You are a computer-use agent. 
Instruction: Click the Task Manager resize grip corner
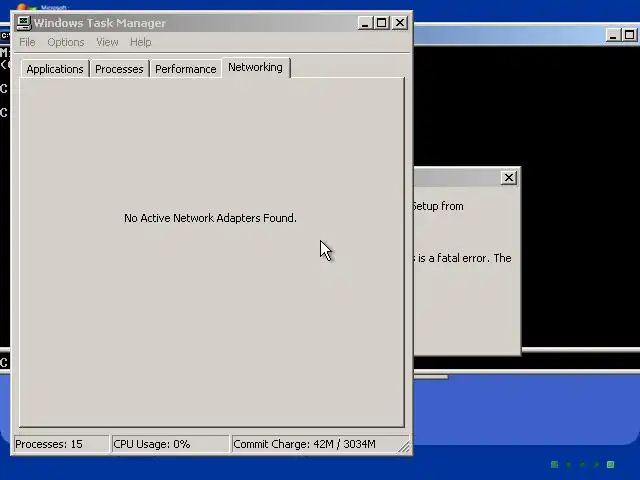point(404,448)
